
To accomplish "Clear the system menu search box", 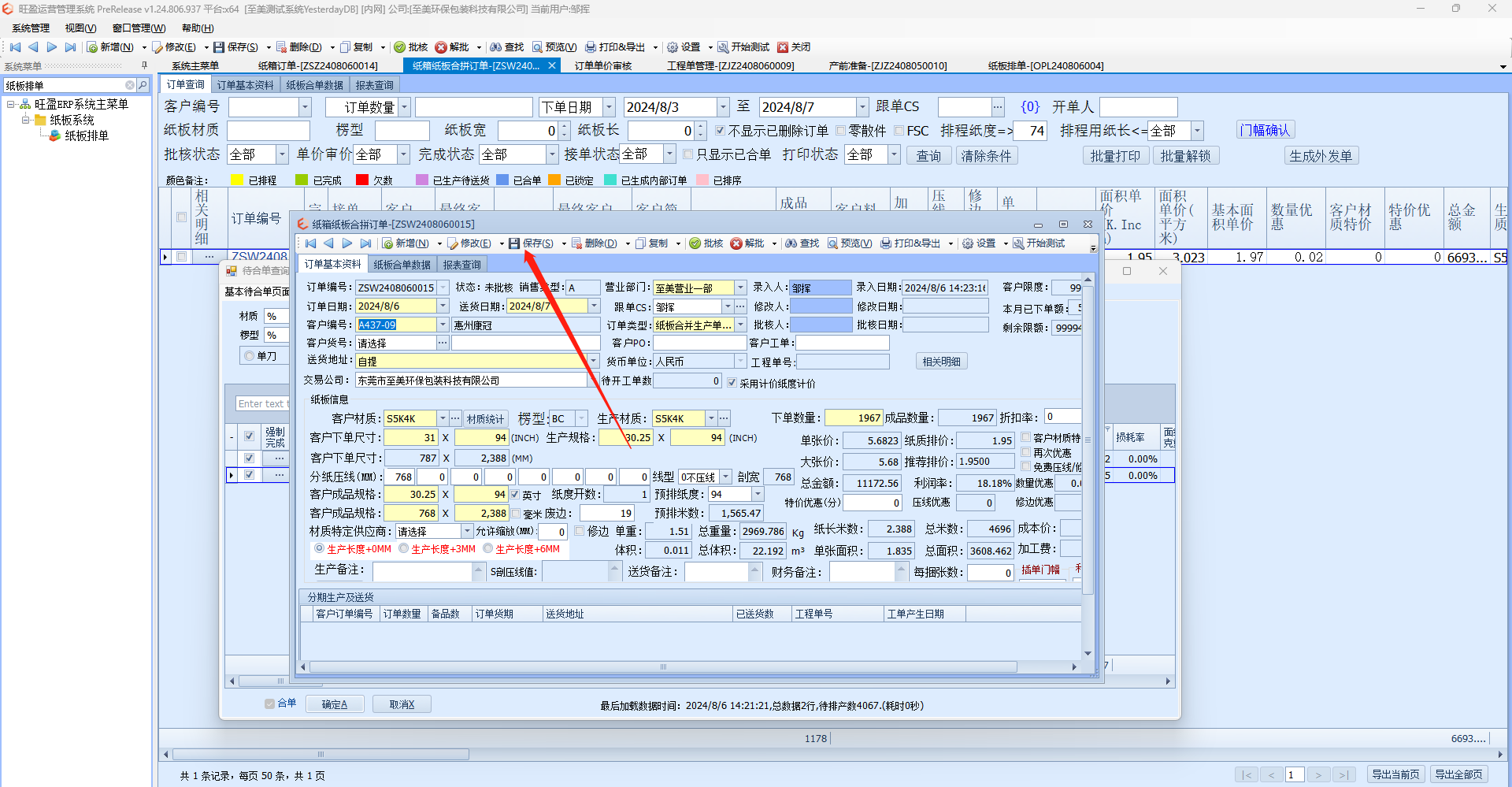I will (x=130, y=85).
